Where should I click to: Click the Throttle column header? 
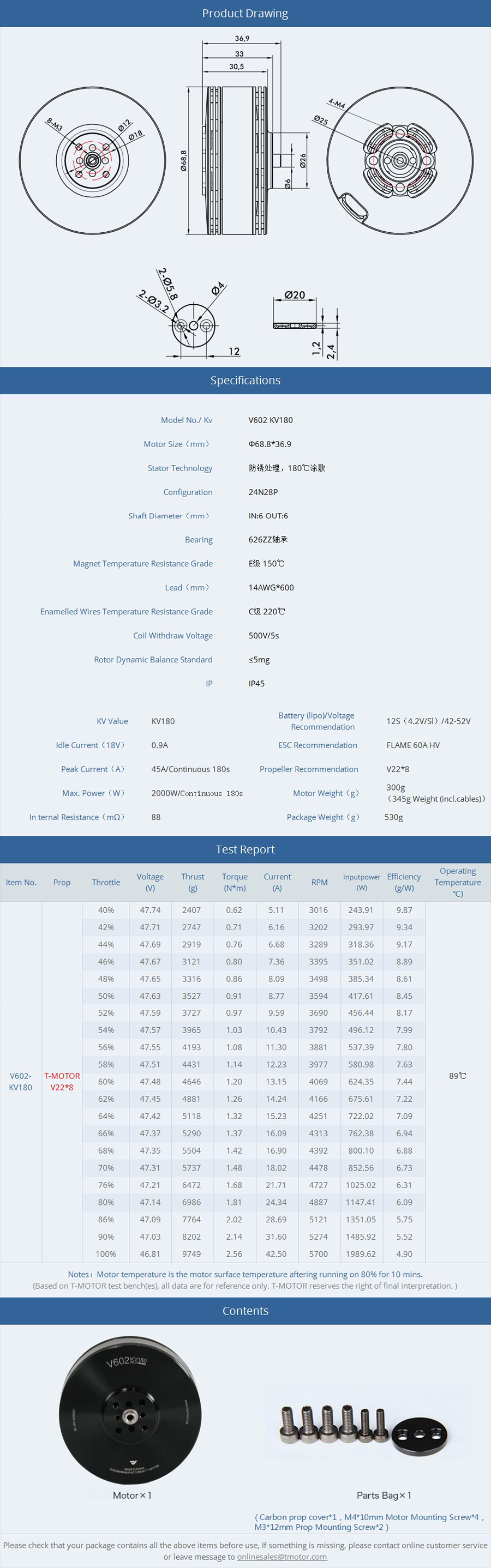tap(106, 882)
